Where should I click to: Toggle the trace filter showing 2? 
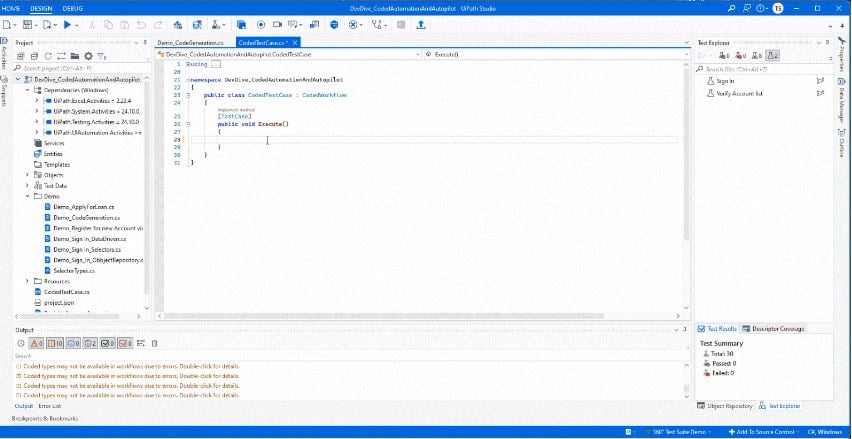(91, 343)
